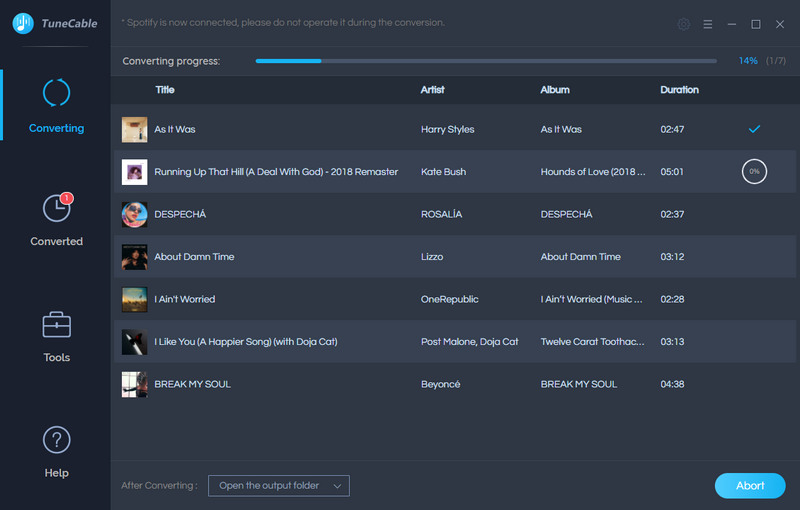Screen dimensions: 800x510
Task: Click the converting progress bar
Action: [x=486, y=61]
